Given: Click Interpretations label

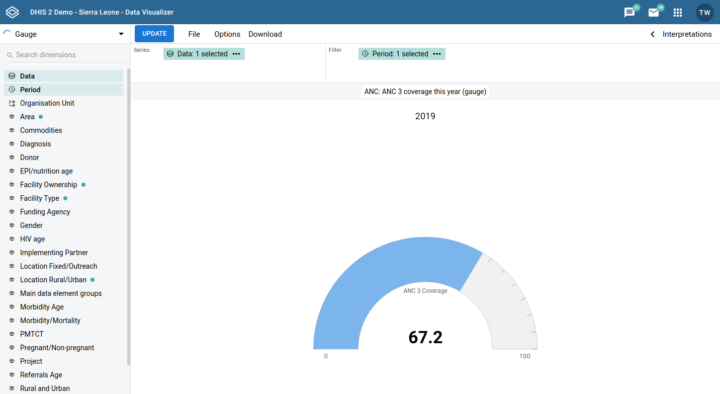Looking at the screenshot, I should pyautogui.click(x=687, y=34).
